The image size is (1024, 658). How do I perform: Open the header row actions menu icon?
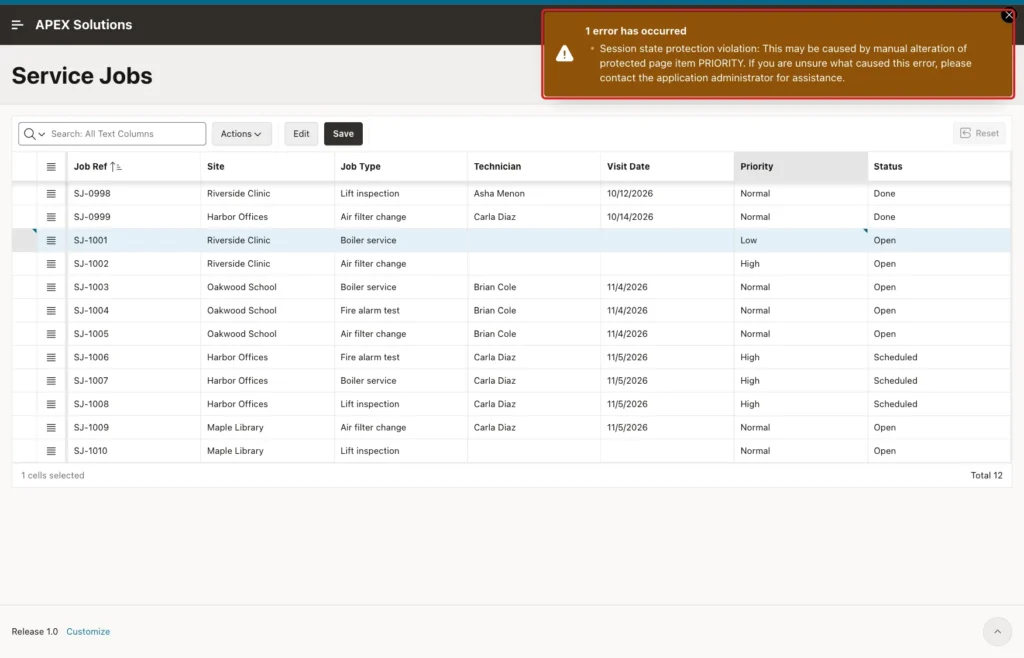(x=51, y=166)
